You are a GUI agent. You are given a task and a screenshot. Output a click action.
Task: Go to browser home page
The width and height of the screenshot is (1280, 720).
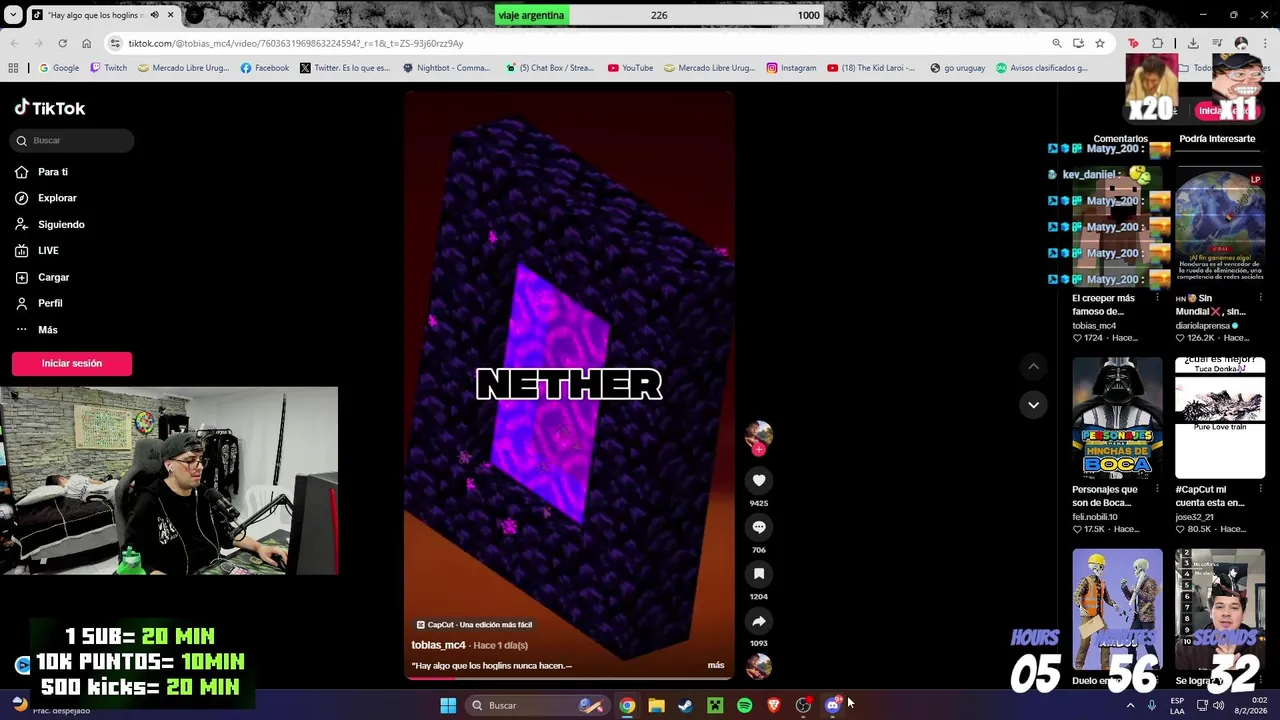[86, 43]
